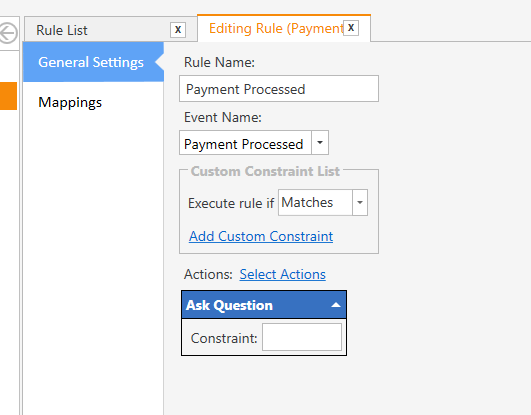
Task: Close the Rule List tab
Action: point(178,30)
